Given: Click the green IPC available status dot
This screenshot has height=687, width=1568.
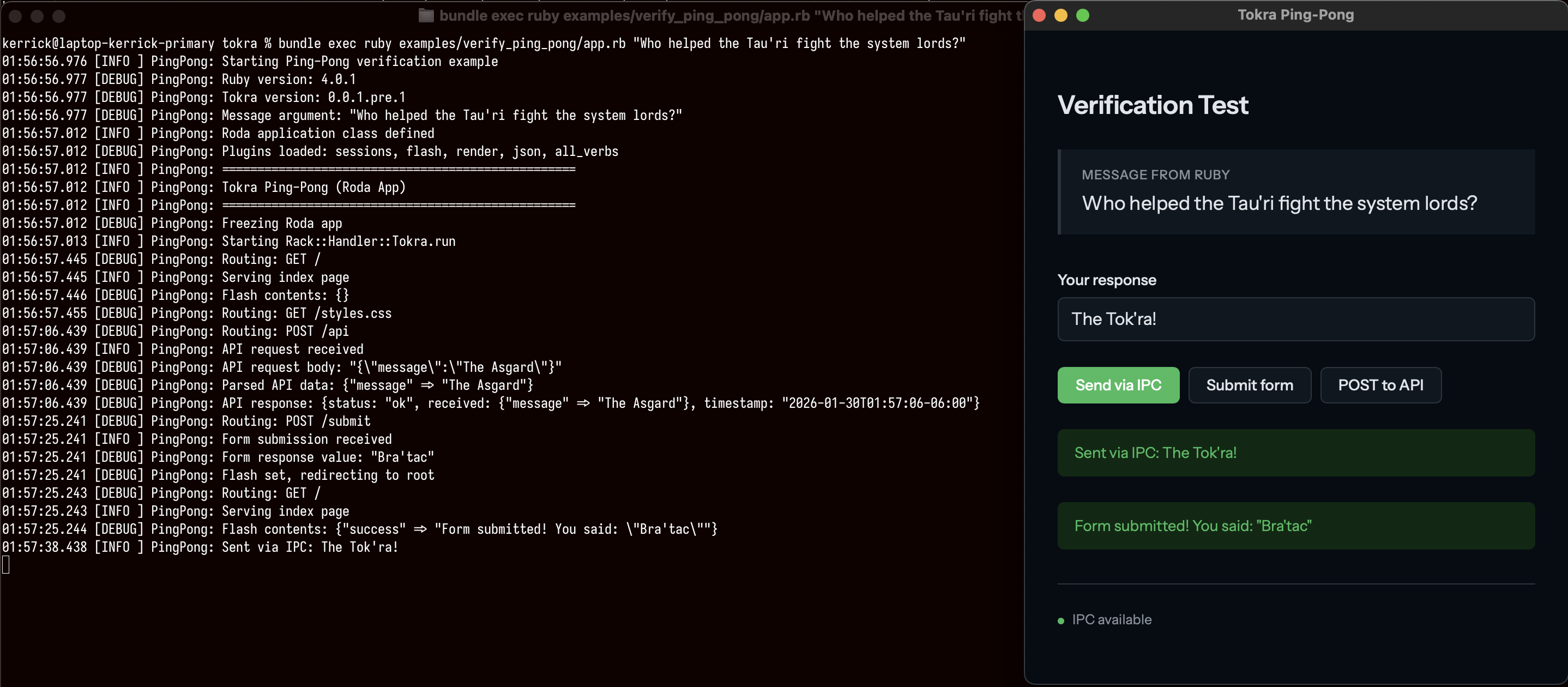Looking at the screenshot, I should coord(1061,620).
